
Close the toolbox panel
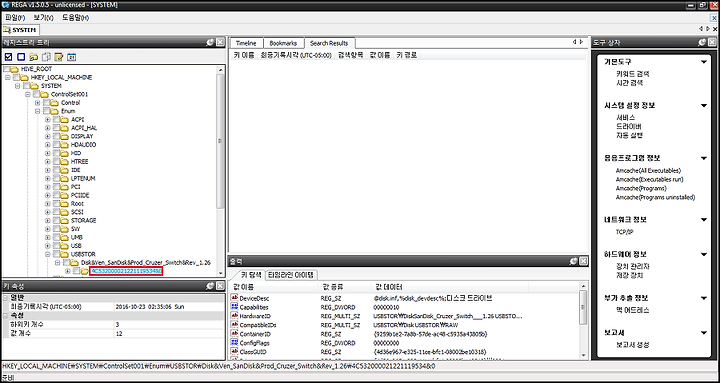point(712,42)
